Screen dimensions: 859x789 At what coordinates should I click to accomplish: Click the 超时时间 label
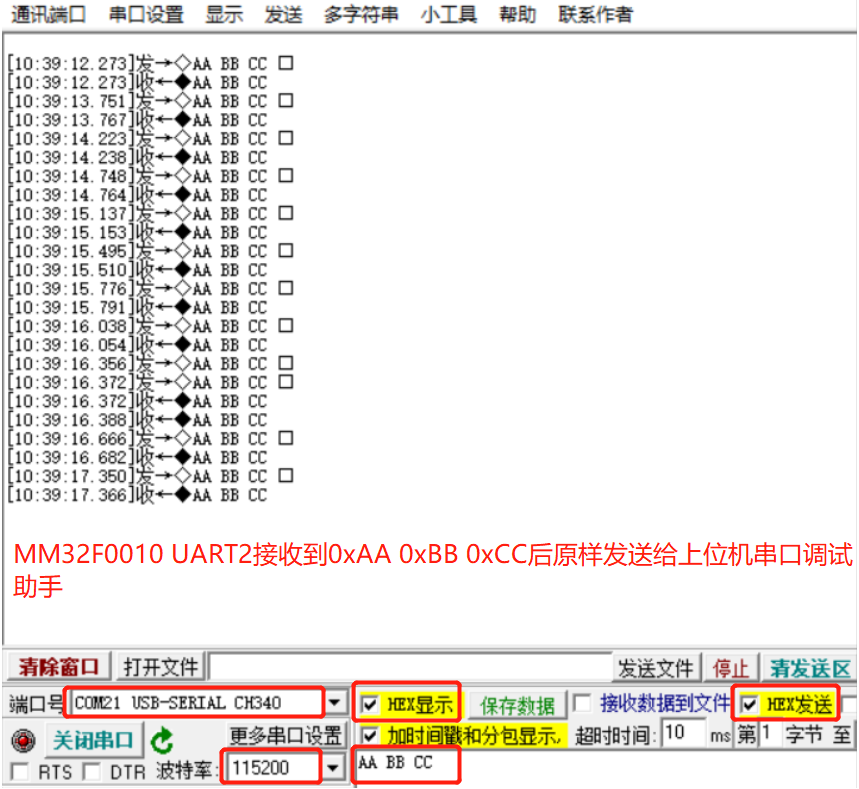coord(615,735)
